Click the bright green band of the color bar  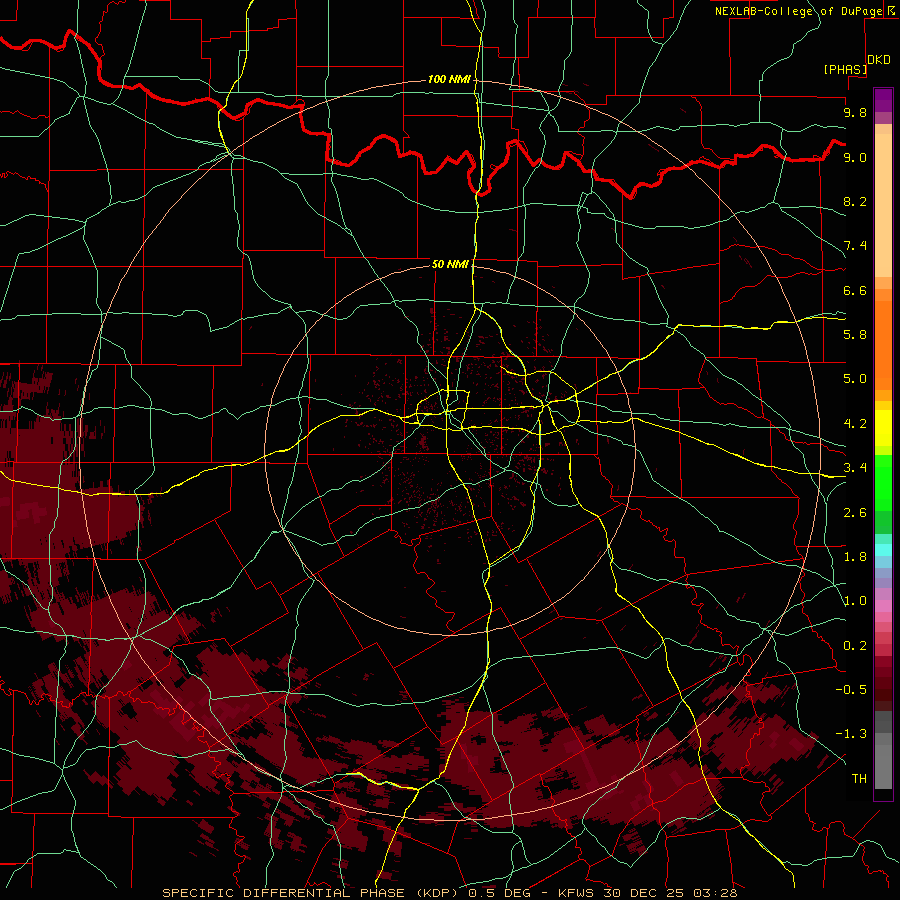point(883,484)
